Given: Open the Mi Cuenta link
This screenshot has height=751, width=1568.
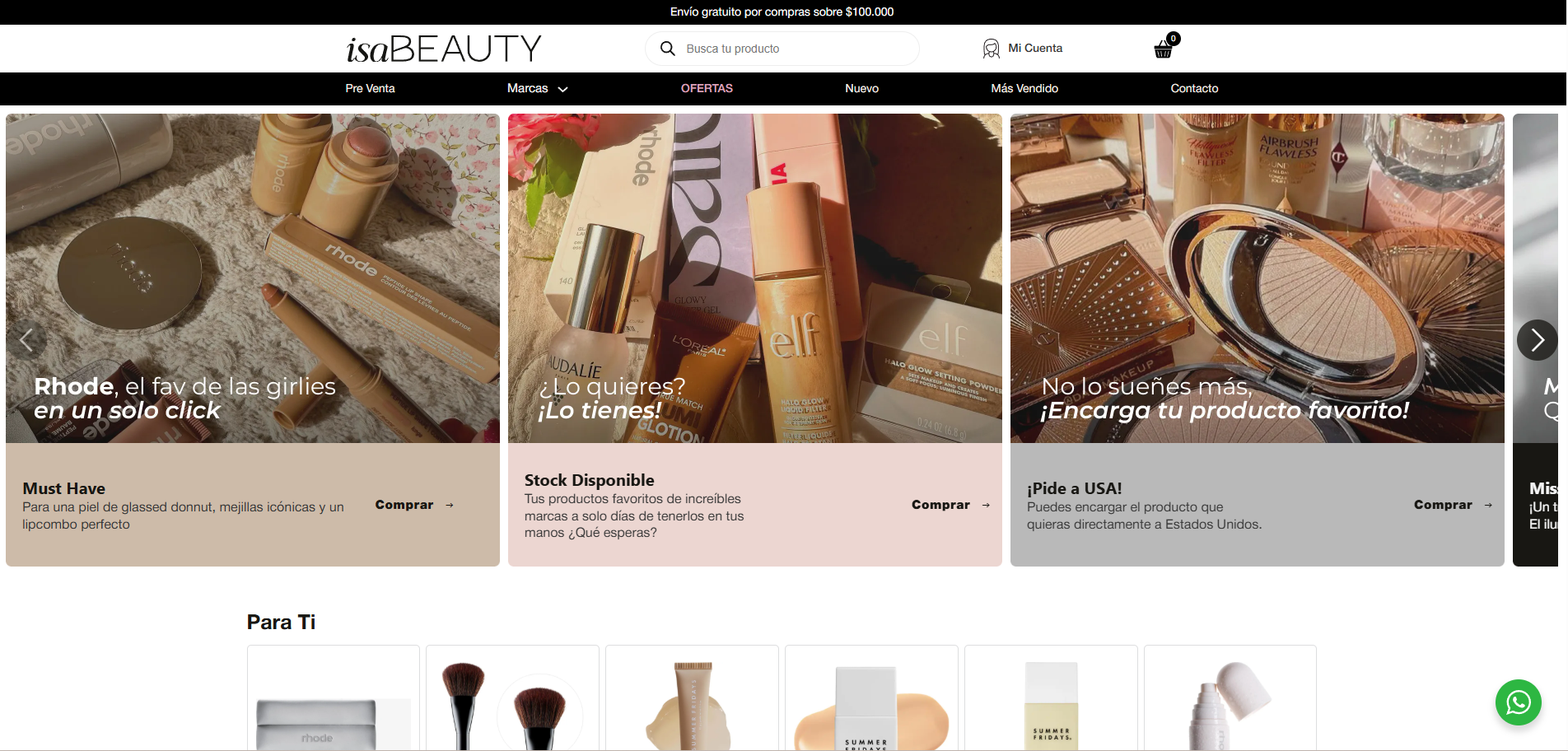Looking at the screenshot, I should (1035, 49).
